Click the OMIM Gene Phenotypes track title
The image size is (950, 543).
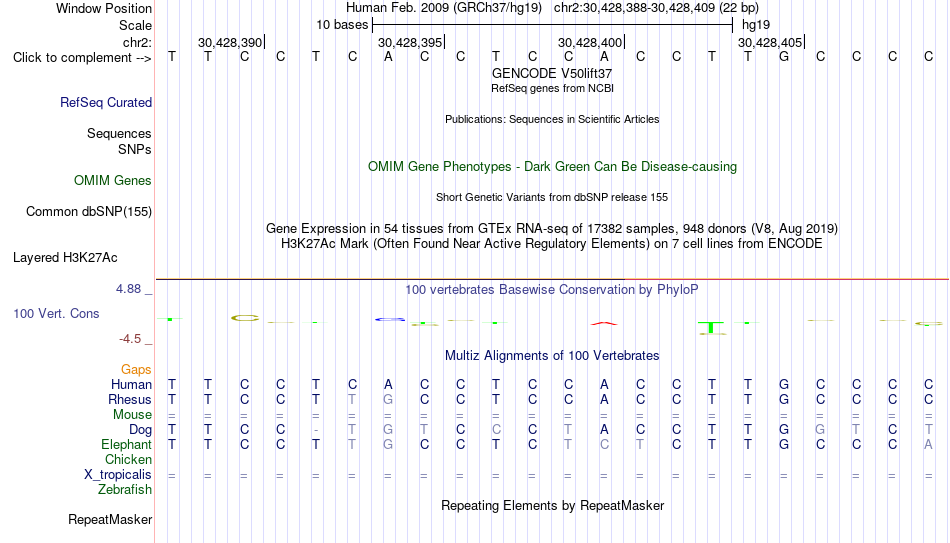(552, 167)
